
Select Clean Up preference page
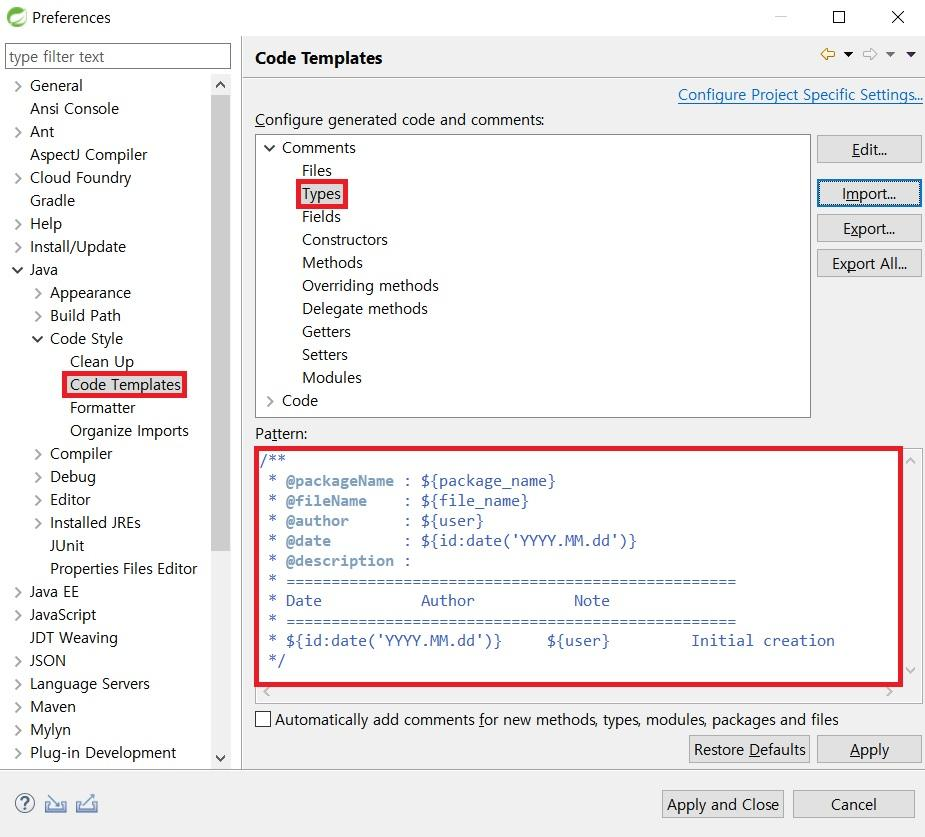pyautogui.click(x=101, y=362)
